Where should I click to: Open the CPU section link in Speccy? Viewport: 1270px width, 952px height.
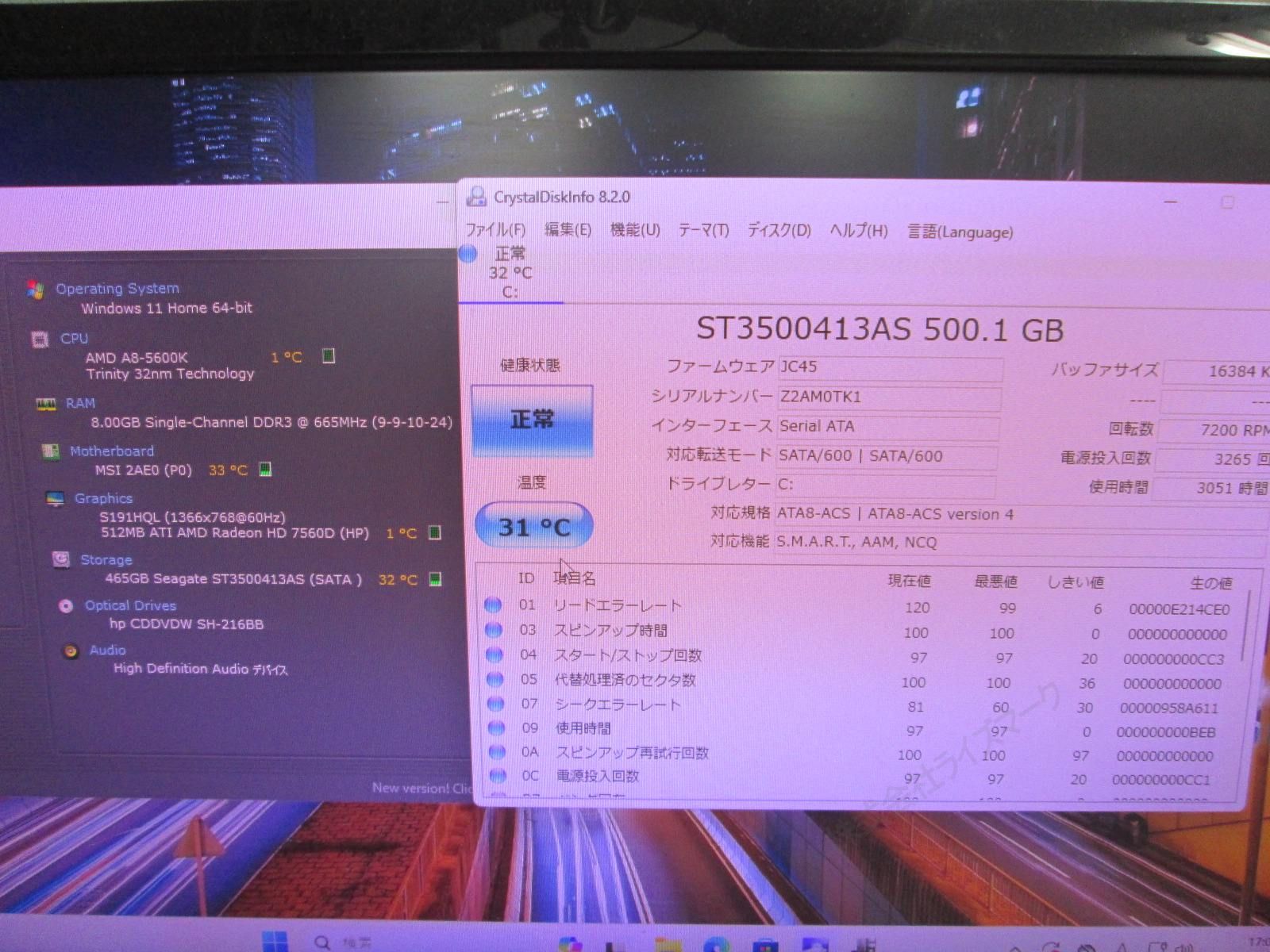[74, 338]
